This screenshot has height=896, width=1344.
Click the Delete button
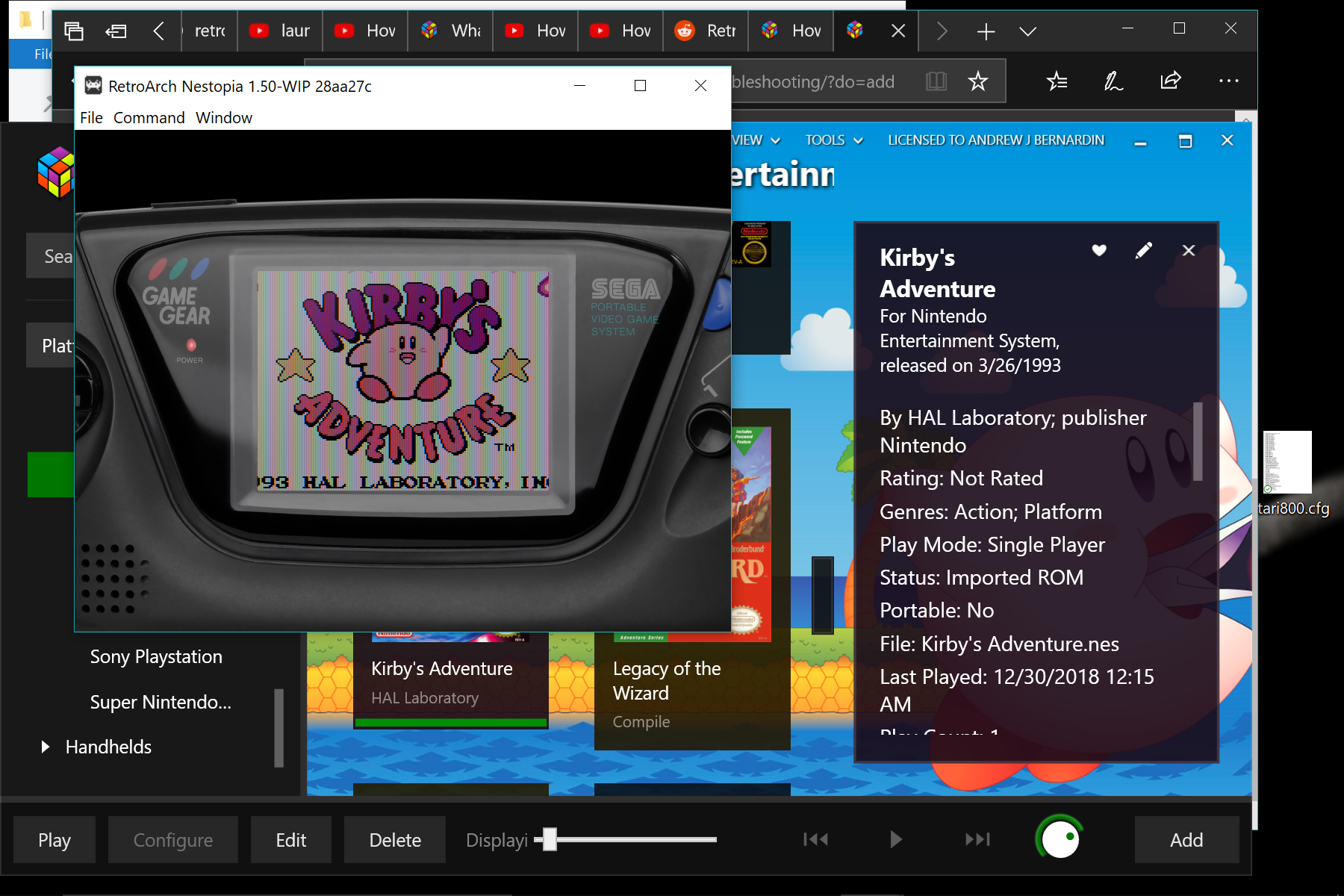(x=395, y=840)
